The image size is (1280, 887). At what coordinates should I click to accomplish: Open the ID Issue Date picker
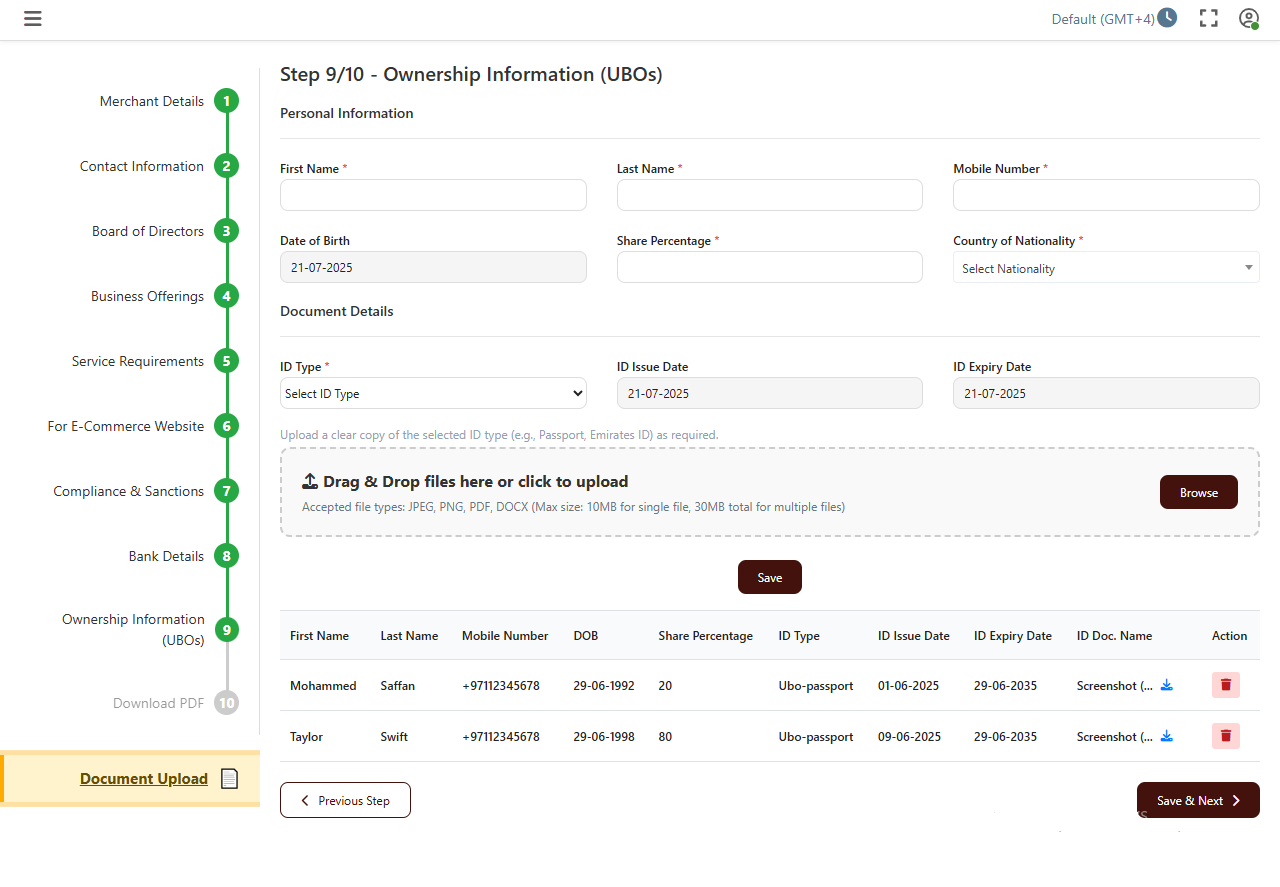[x=770, y=393]
